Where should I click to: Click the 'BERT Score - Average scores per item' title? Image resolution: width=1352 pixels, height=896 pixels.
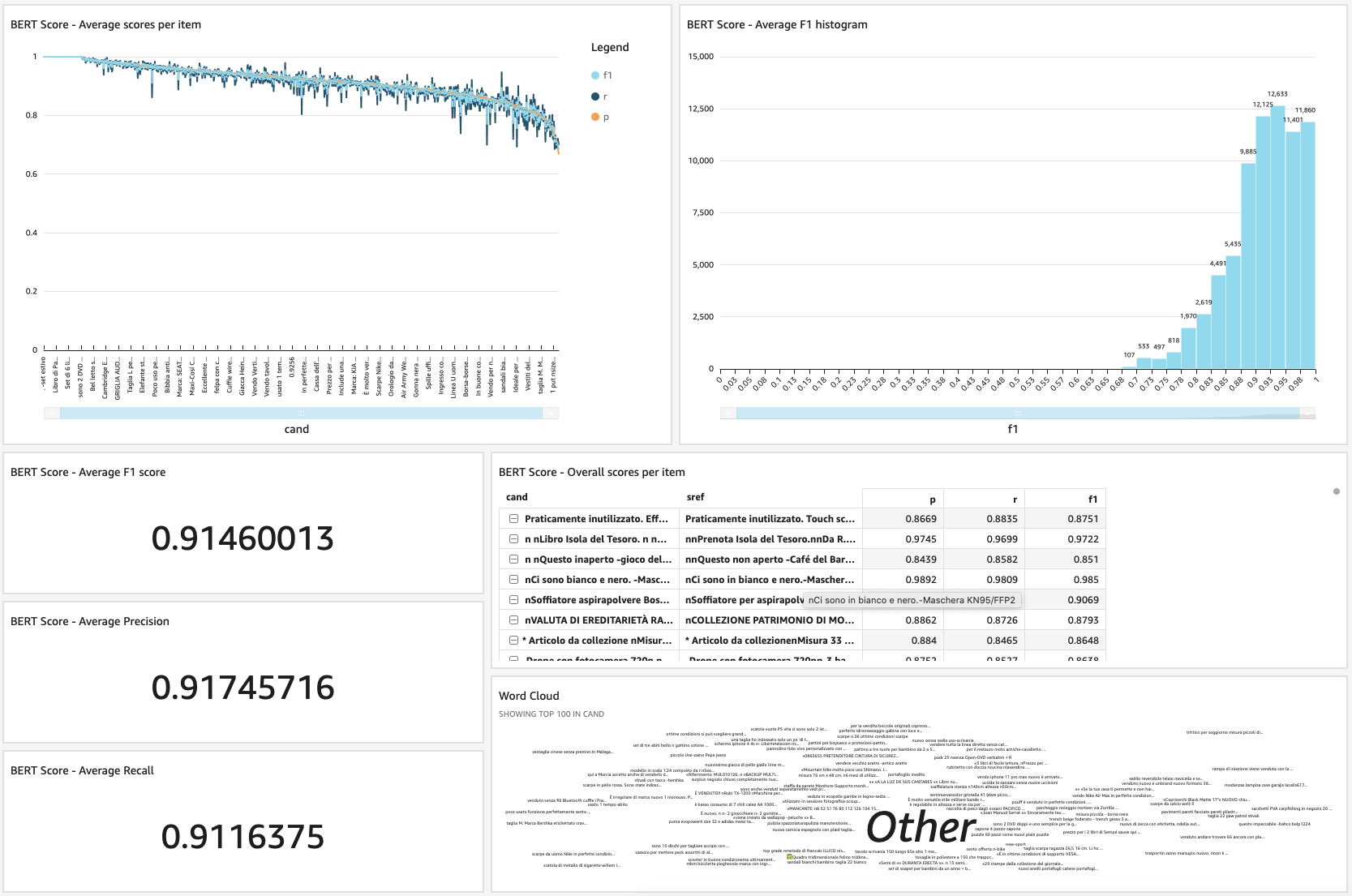point(105,25)
